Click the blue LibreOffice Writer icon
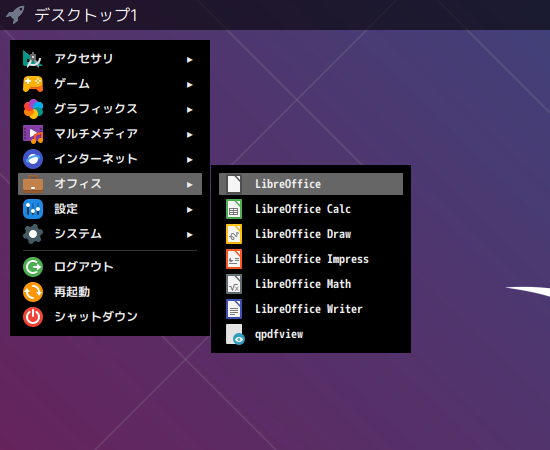The image size is (550, 450). click(x=234, y=309)
